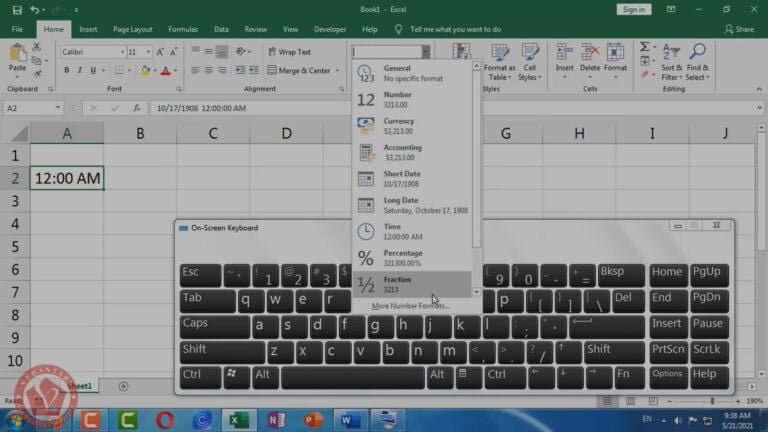Image resolution: width=768 pixels, height=432 pixels.
Task: Click the Align Left icon
Action: coord(195,71)
